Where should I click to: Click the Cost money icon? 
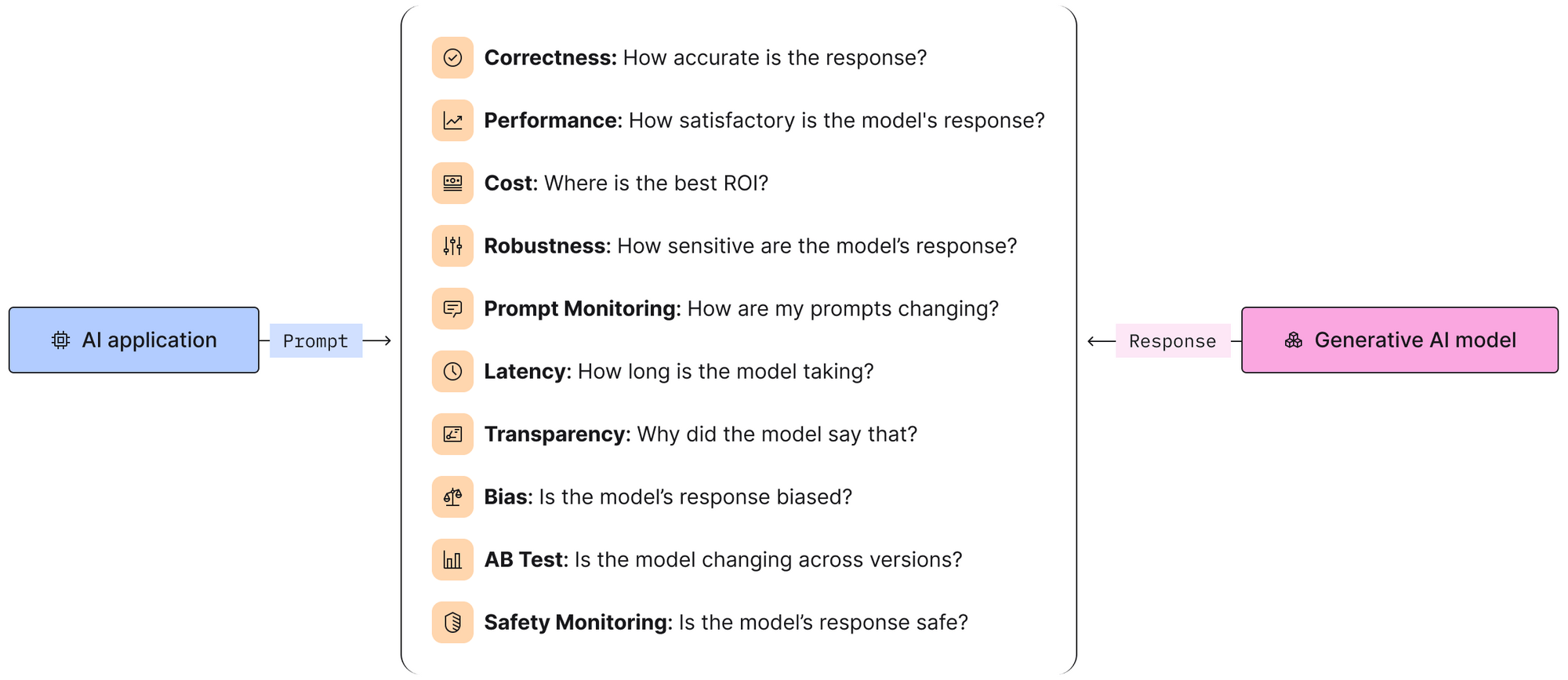(x=452, y=184)
